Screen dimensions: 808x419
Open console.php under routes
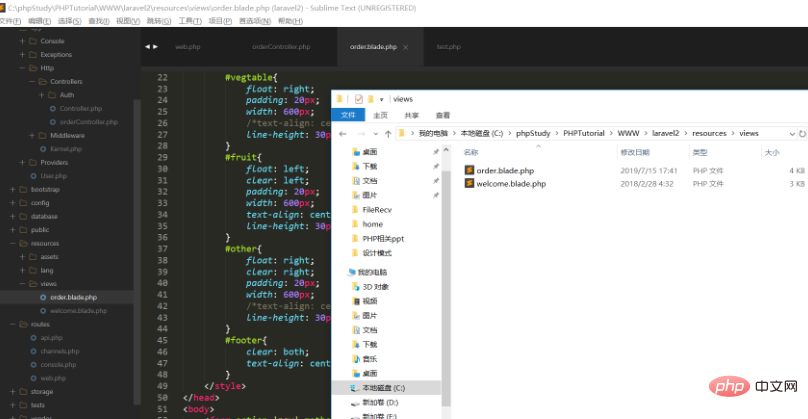[58, 365]
